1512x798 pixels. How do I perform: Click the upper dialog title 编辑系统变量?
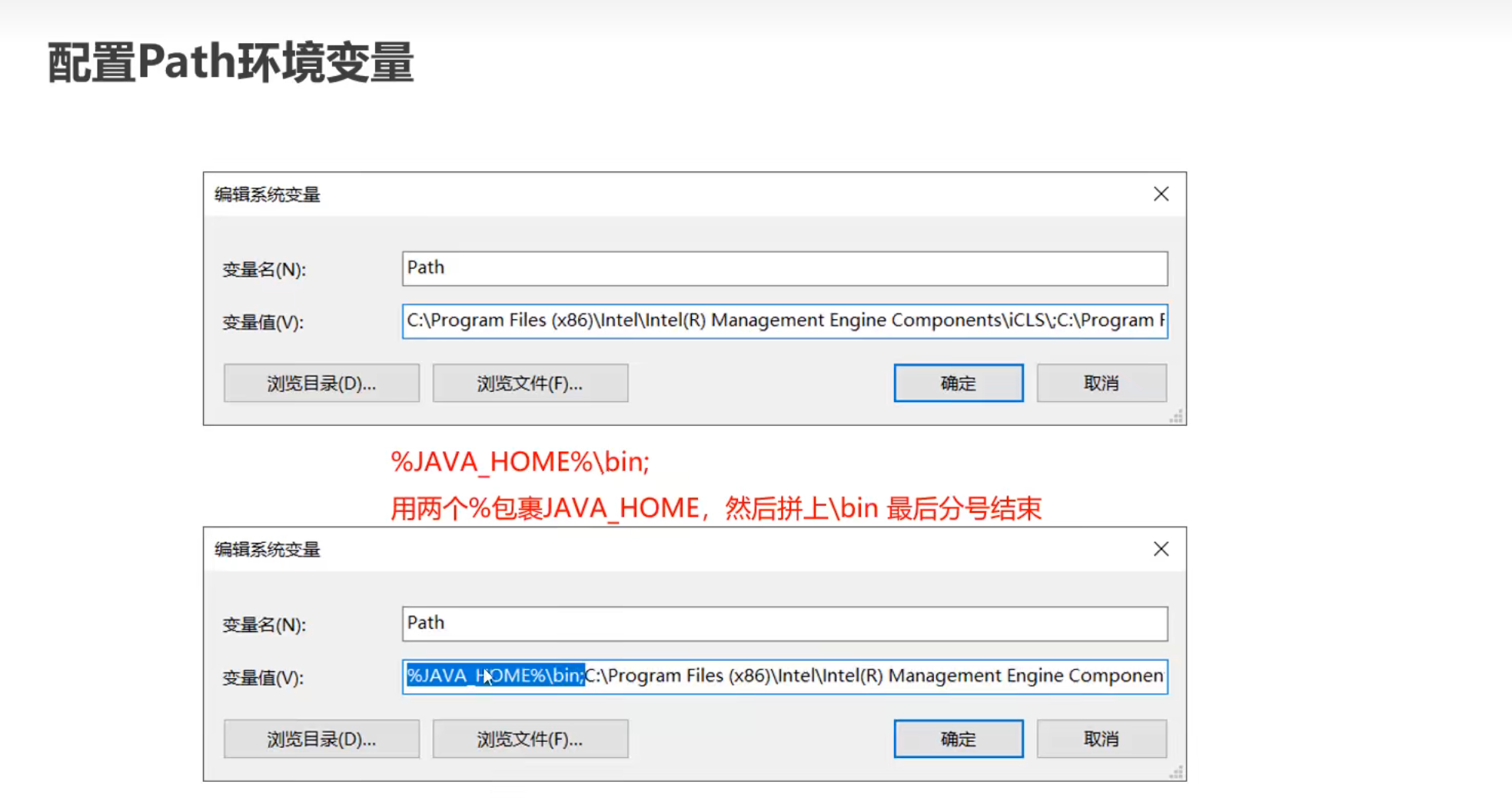[267, 195]
